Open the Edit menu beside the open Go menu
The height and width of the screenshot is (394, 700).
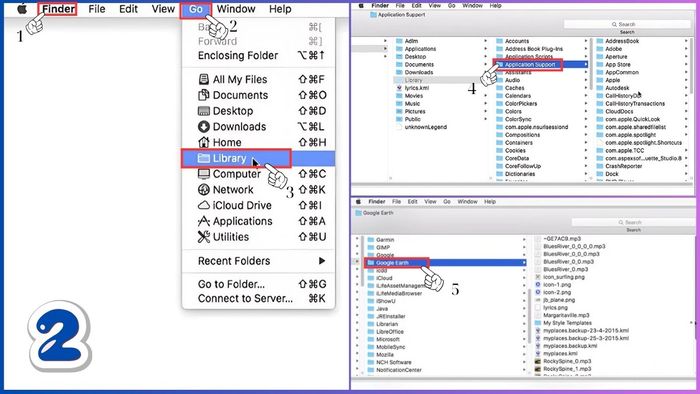(x=128, y=9)
